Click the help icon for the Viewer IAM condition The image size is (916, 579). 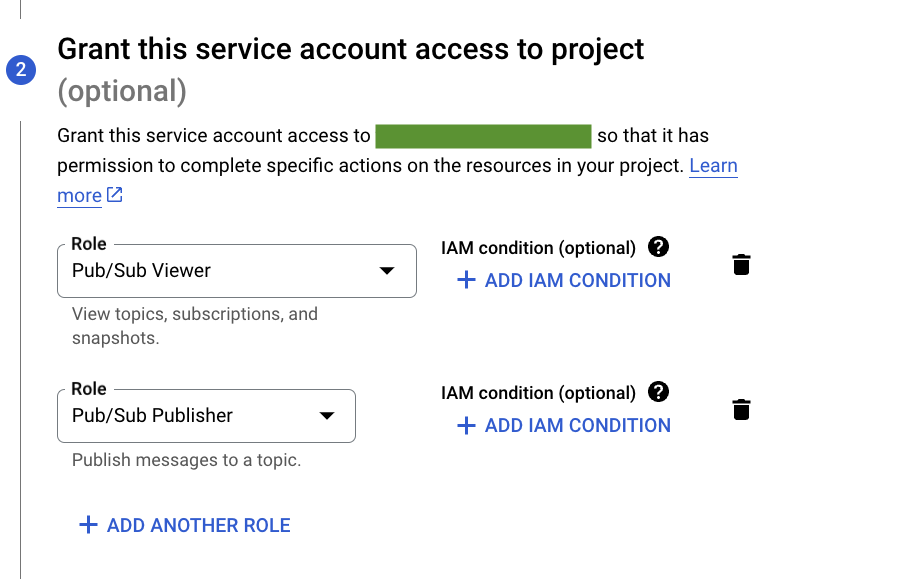(x=658, y=247)
